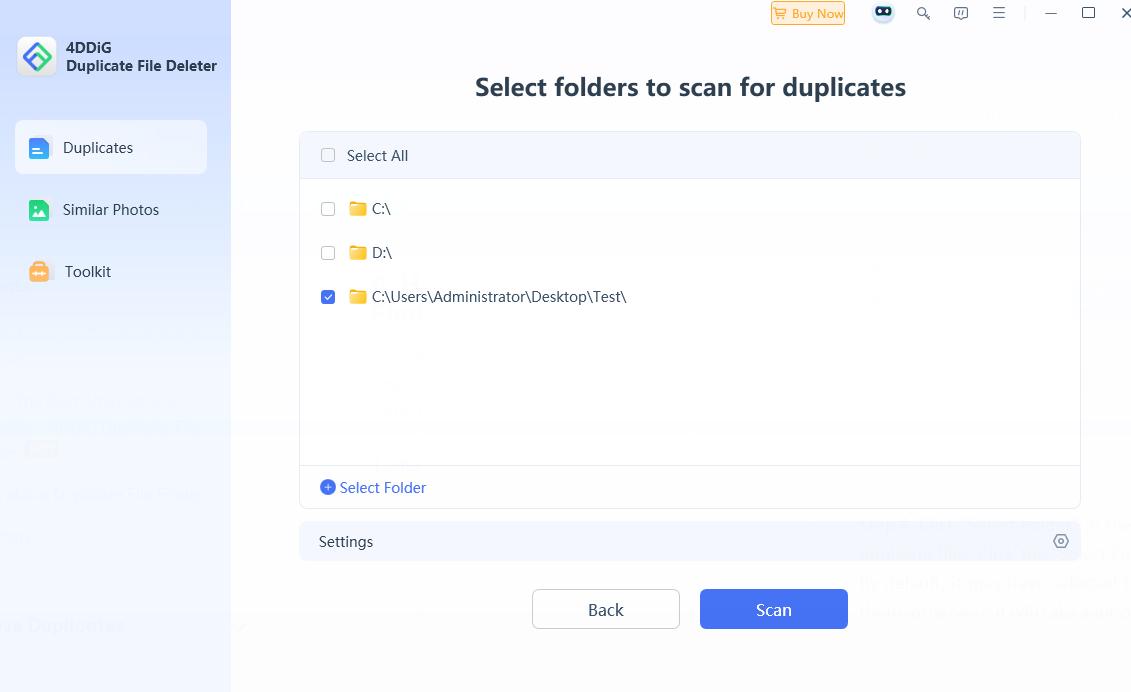Image resolution: width=1131 pixels, height=692 pixels.
Task: Open the Settings gear icon
Action: 1060,541
